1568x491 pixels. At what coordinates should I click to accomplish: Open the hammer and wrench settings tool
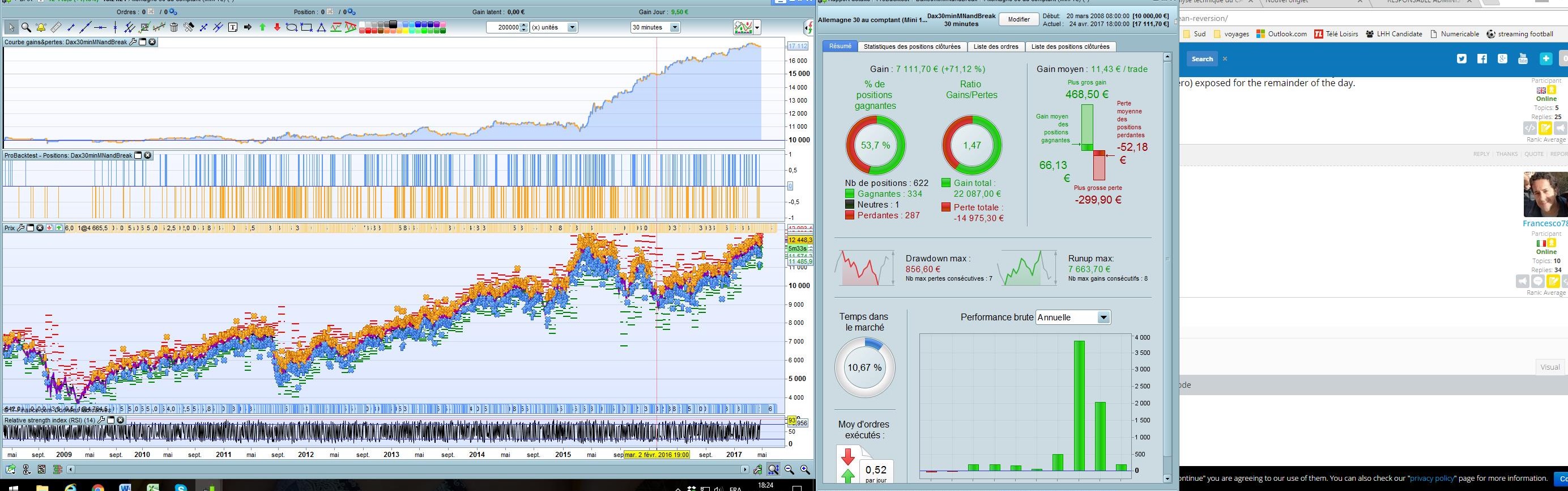[x=189, y=27]
